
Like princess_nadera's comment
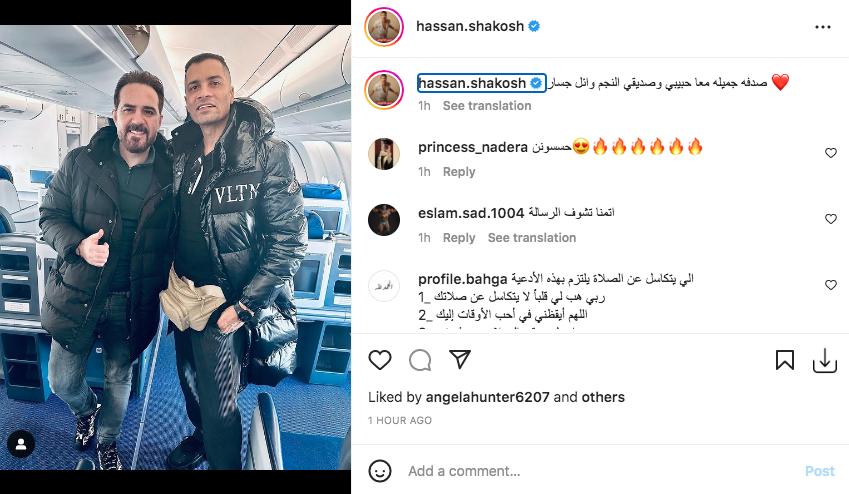pos(831,153)
